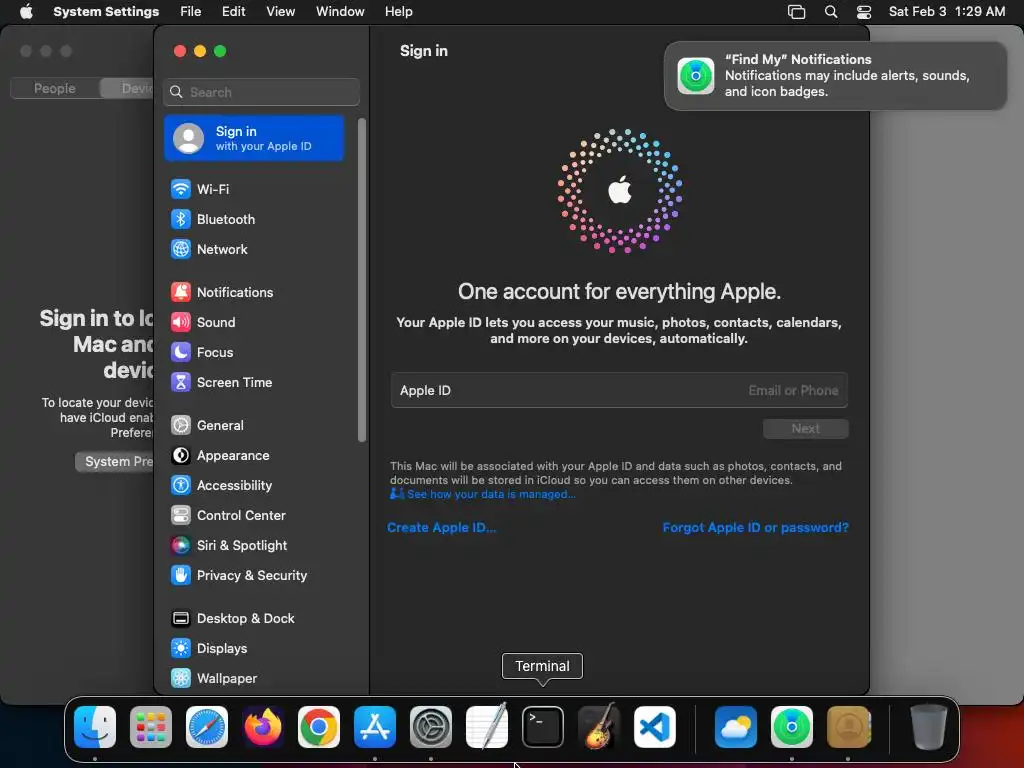Viewport: 1024px width, 768px height.
Task: Open the System Settings menu
Action: [106, 12]
